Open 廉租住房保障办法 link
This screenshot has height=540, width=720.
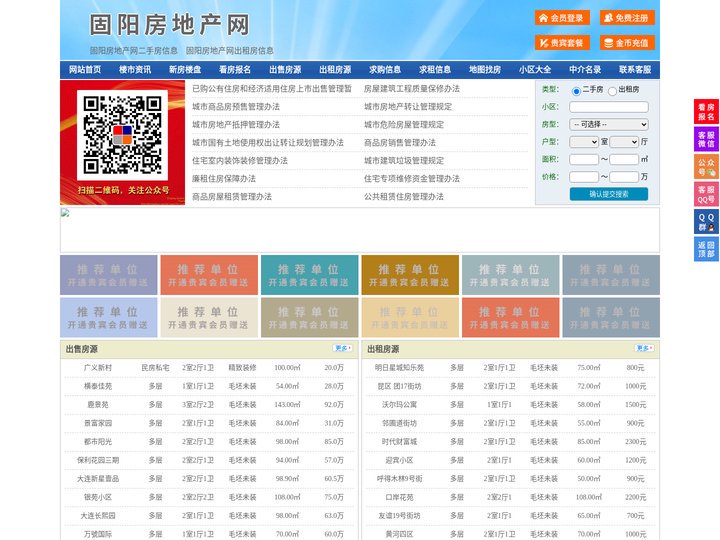click(224, 179)
